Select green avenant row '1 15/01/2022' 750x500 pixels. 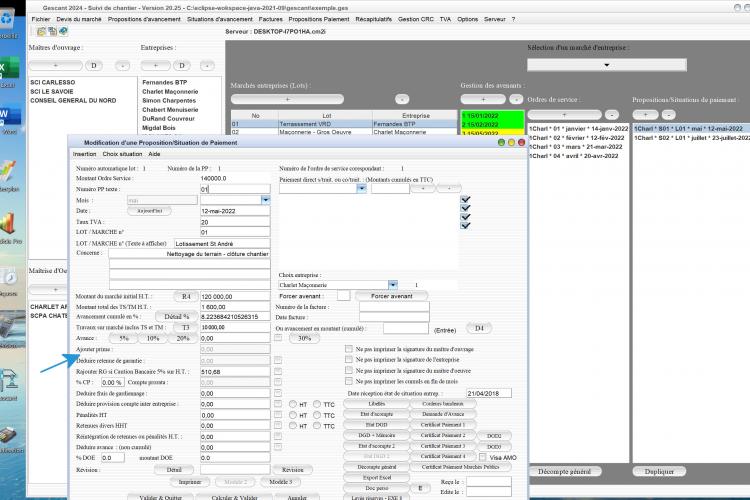pyautogui.click(x=492, y=116)
